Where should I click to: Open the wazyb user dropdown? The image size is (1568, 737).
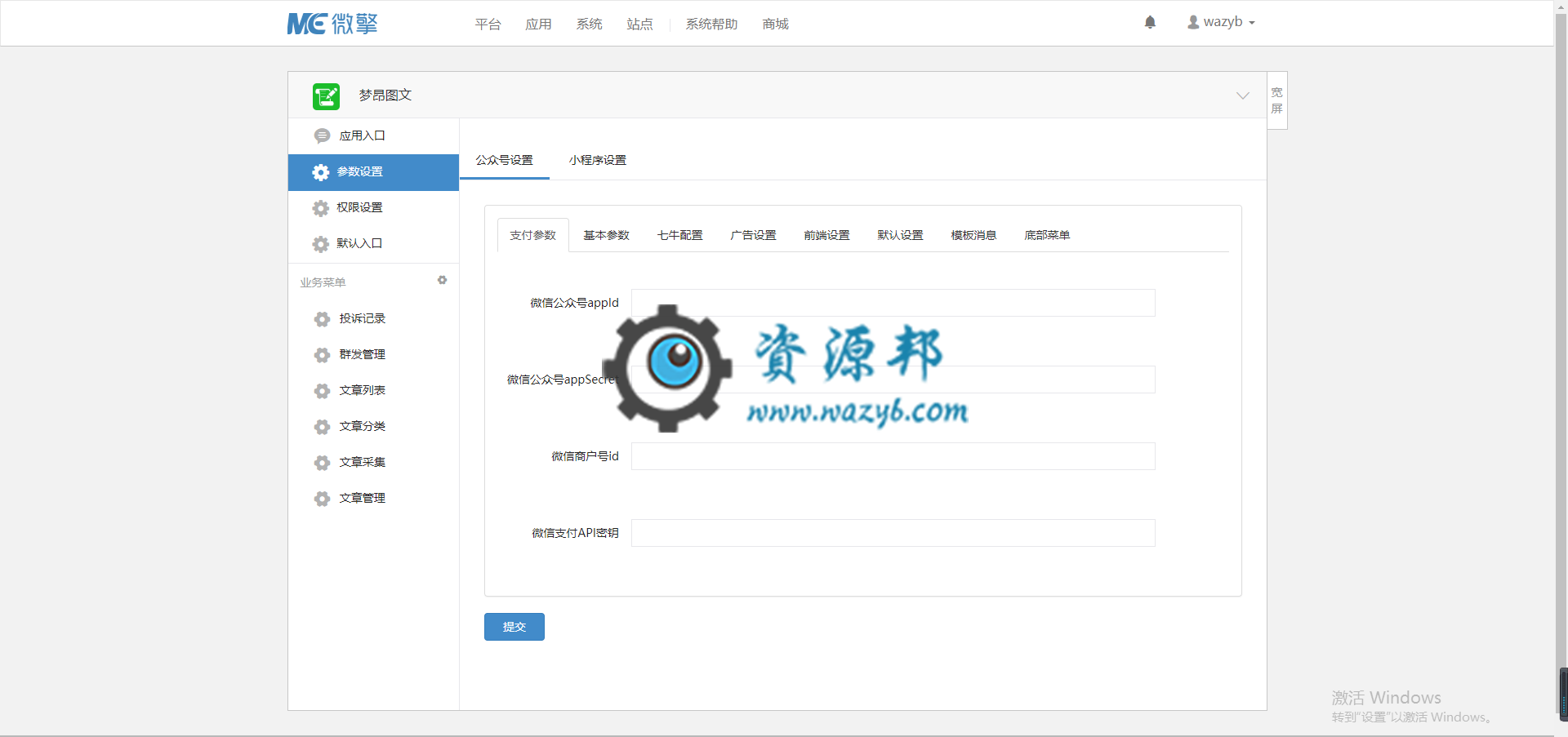point(1222,22)
